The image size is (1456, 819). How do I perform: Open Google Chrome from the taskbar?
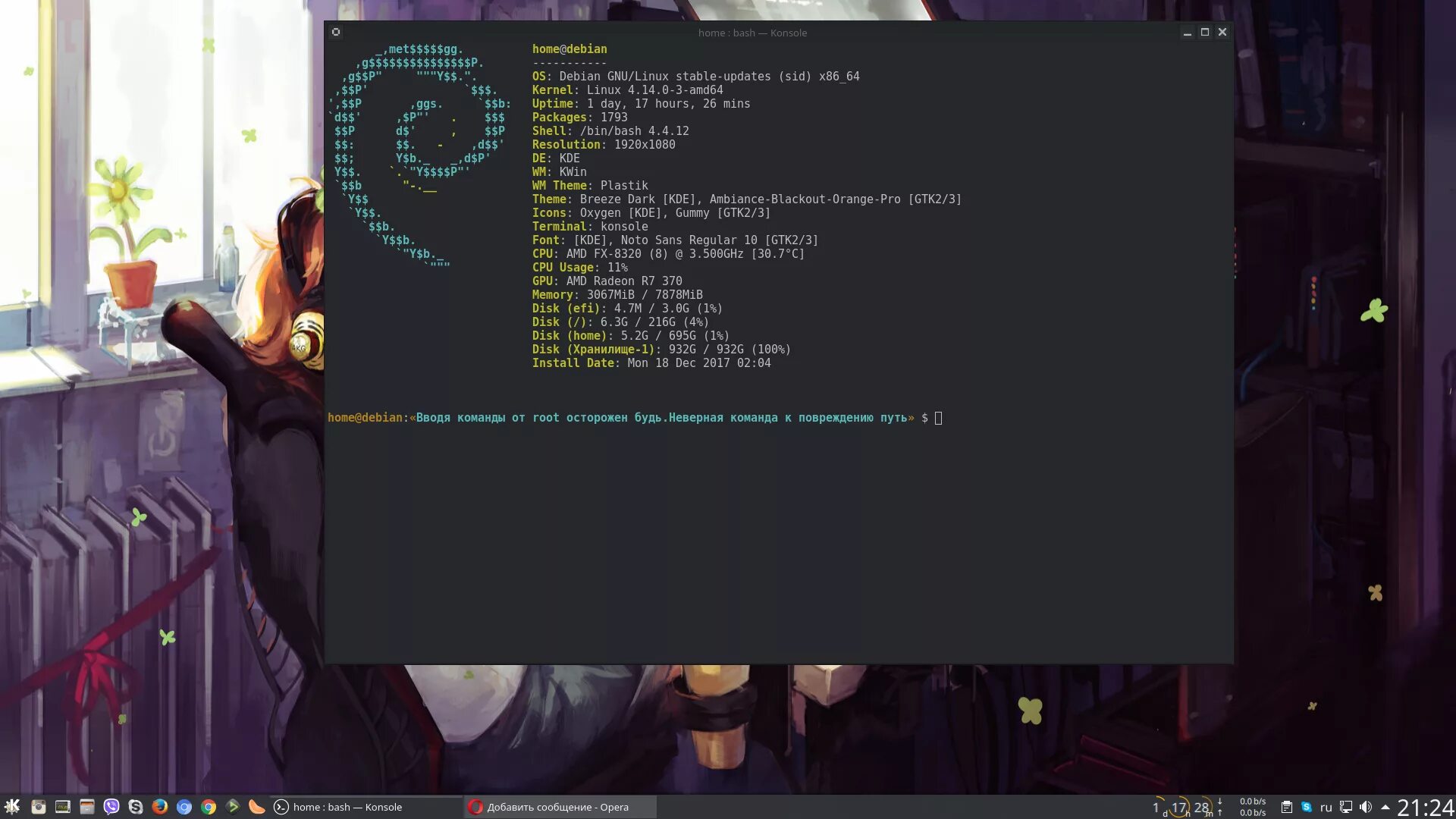(209, 807)
